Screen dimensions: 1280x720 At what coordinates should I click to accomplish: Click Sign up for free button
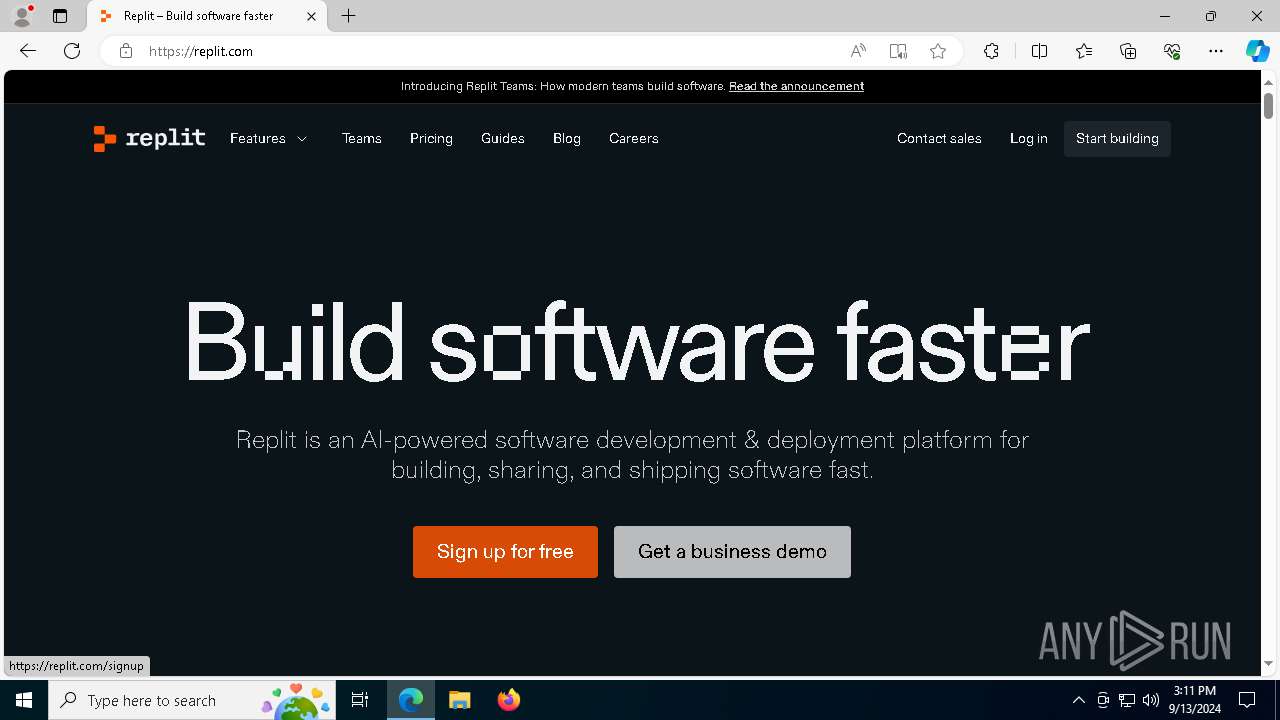tap(505, 552)
